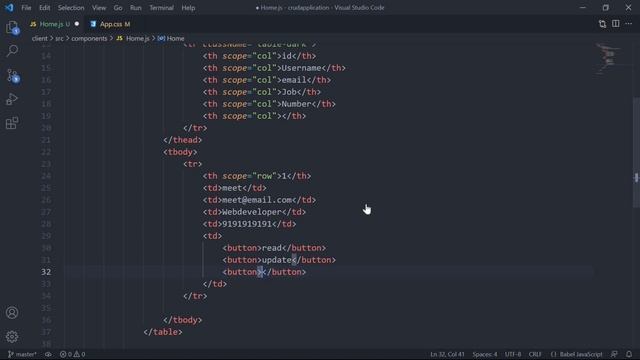Click 'update' inside button on line 31
Screen dimensions: 640x360
pos(277,260)
